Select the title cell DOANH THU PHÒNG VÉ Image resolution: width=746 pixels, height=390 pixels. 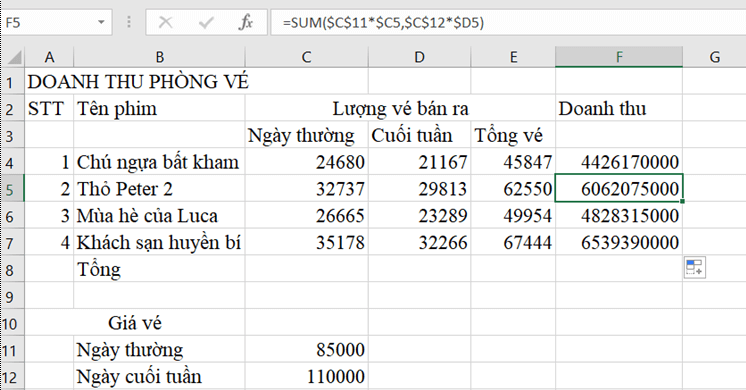(138, 82)
